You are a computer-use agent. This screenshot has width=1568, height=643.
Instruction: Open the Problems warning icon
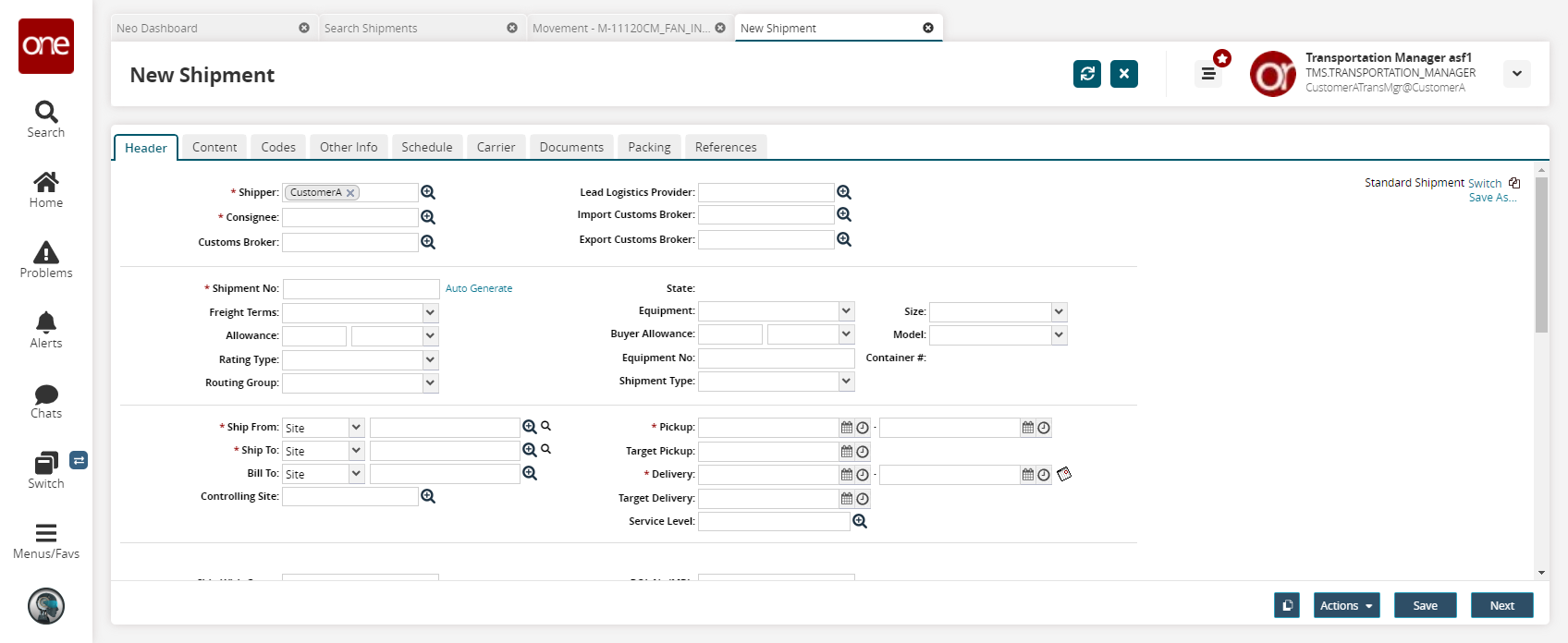click(x=46, y=252)
